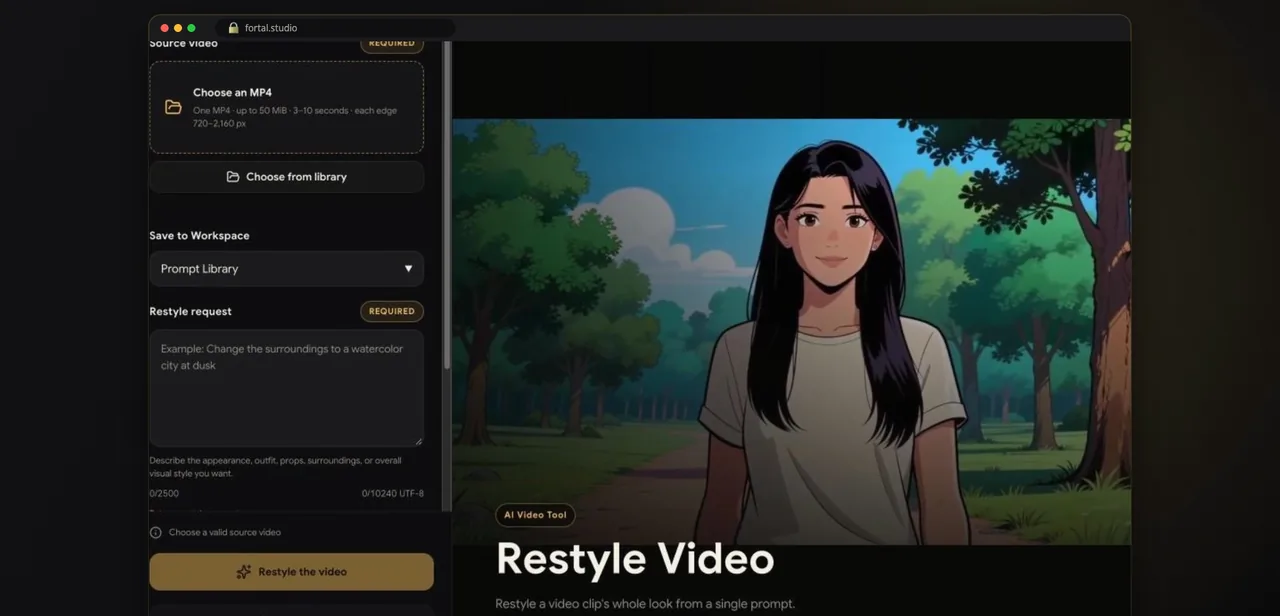Image resolution: width=1280 pixels, height=616 pixels.
Task: Click 'Restyle a video clip's whole look' subtitle
Action: 645,604
